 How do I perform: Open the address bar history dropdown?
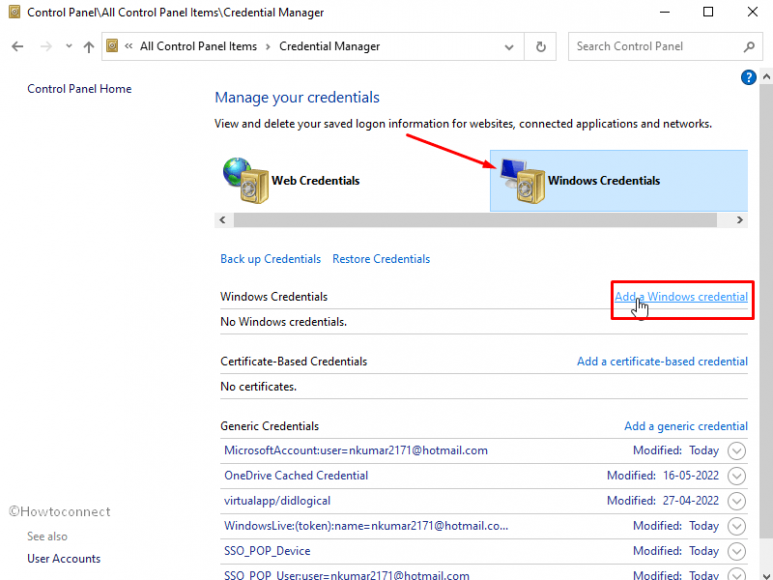point(510,47)
